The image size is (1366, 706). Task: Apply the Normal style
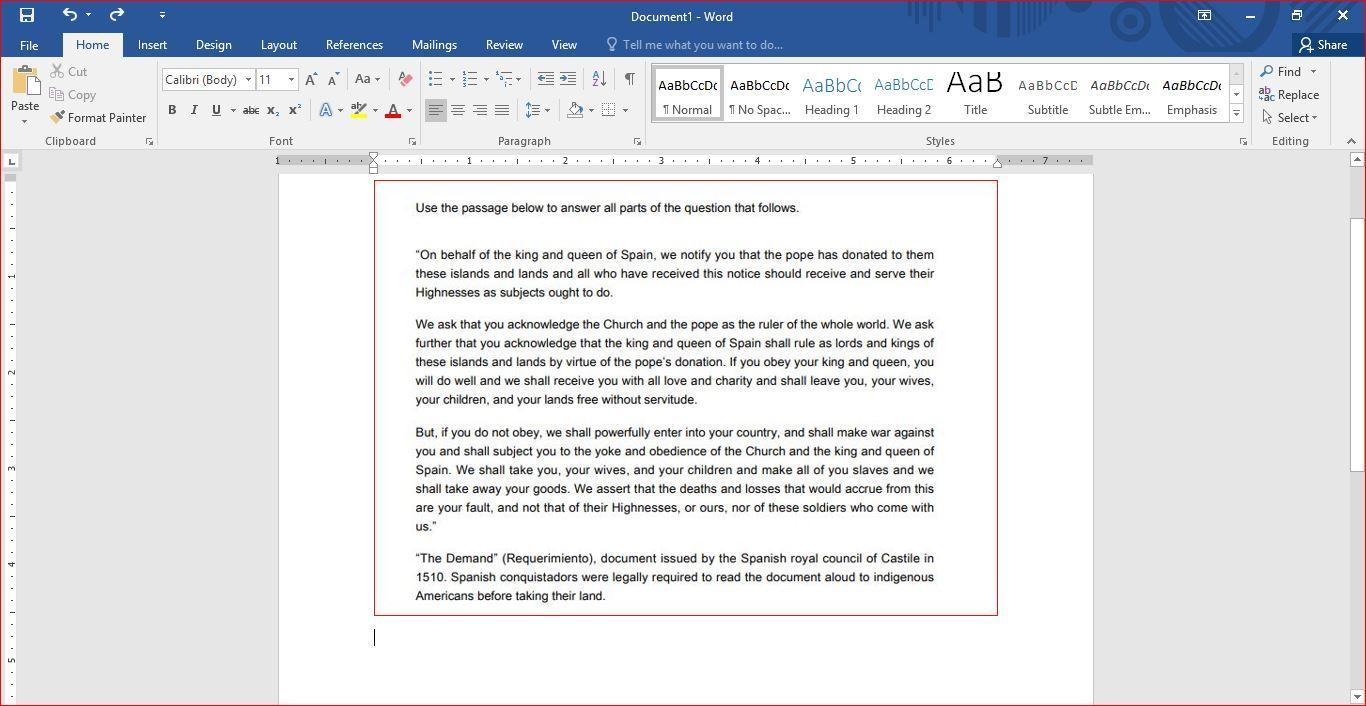point(688,94)
